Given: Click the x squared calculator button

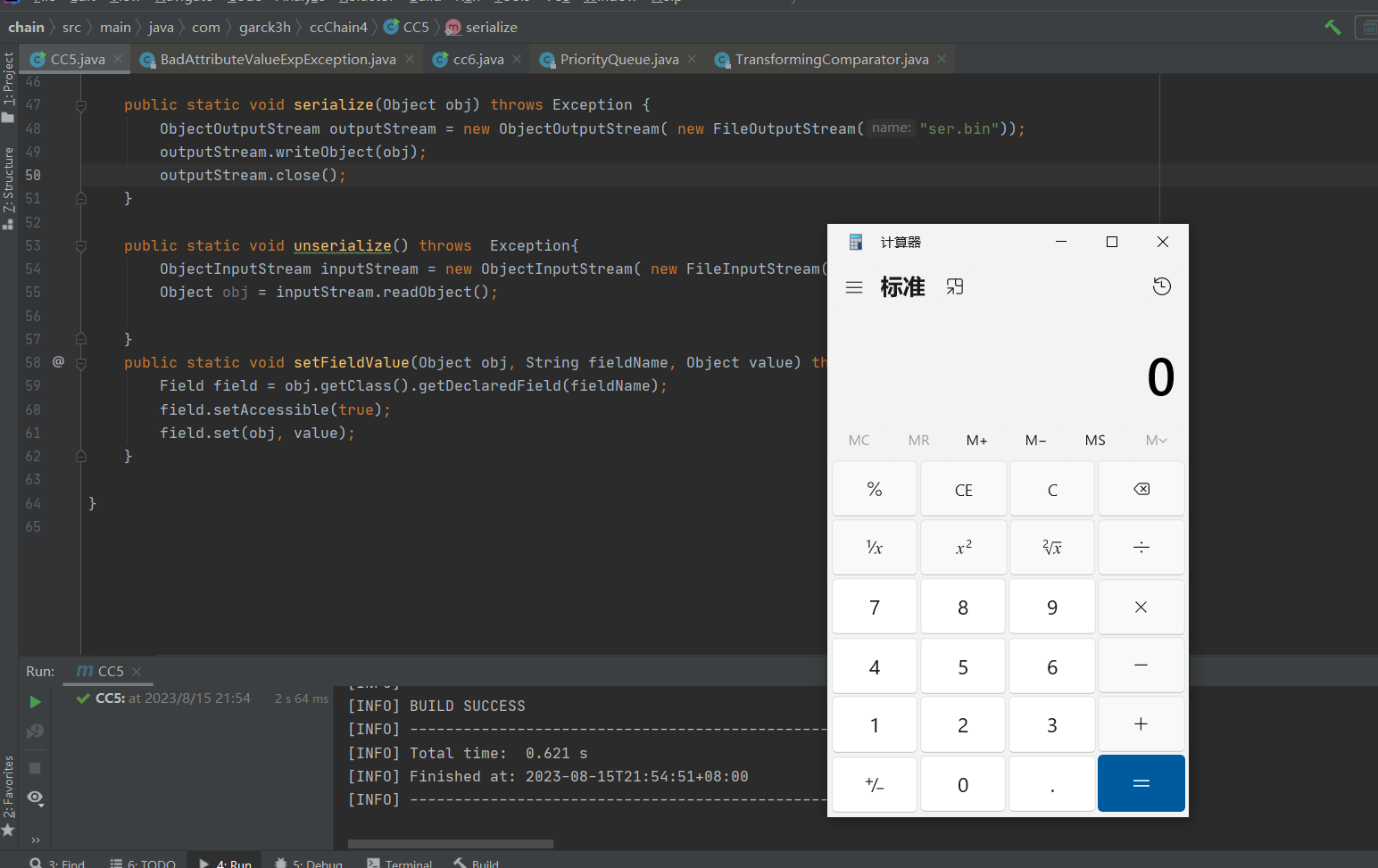Looking at the screenshot, I should tap(963, 548).
